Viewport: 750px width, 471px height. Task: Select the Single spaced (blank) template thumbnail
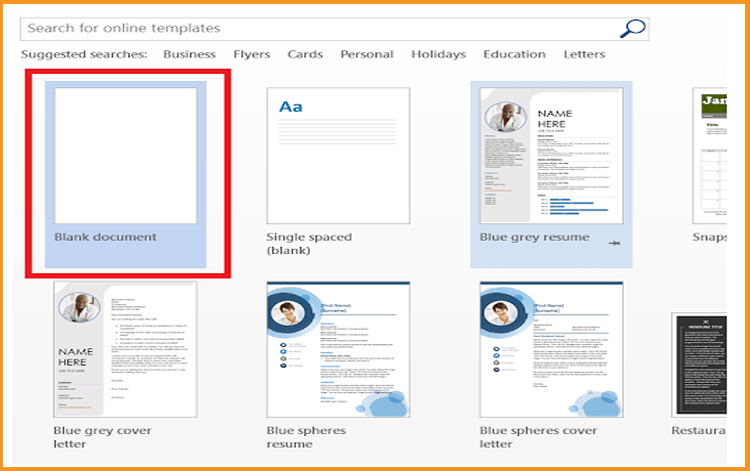338,155
